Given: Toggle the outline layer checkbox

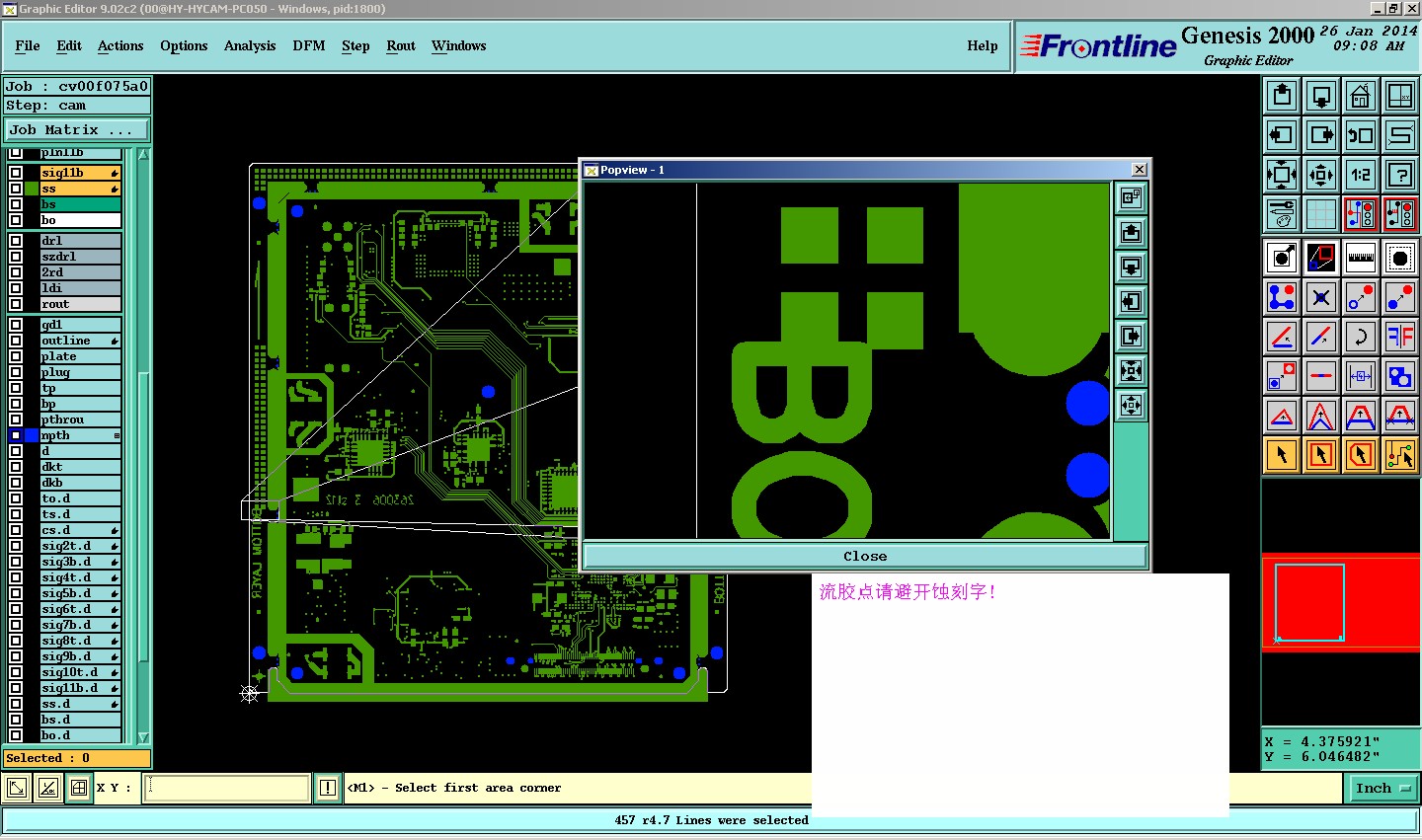Looking at the screenshot, I should tap(16, 341).
